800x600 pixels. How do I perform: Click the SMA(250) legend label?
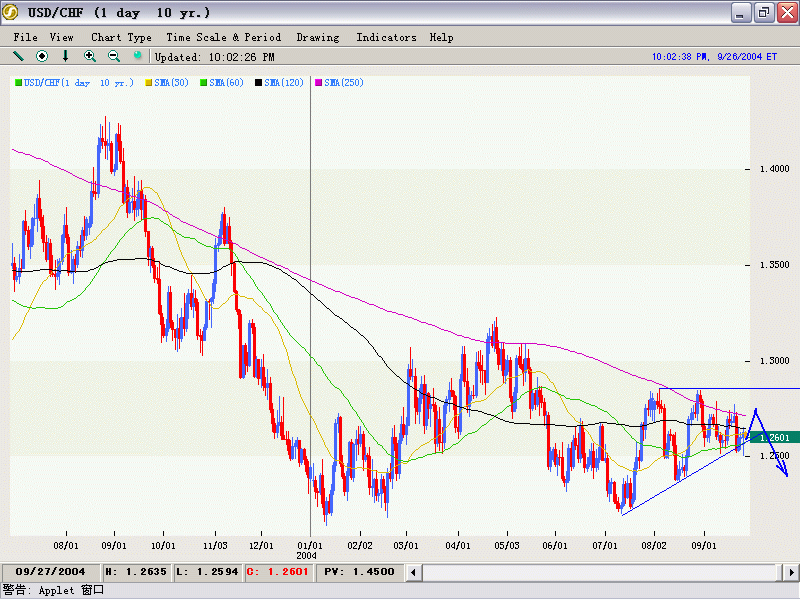click(343, 82)
